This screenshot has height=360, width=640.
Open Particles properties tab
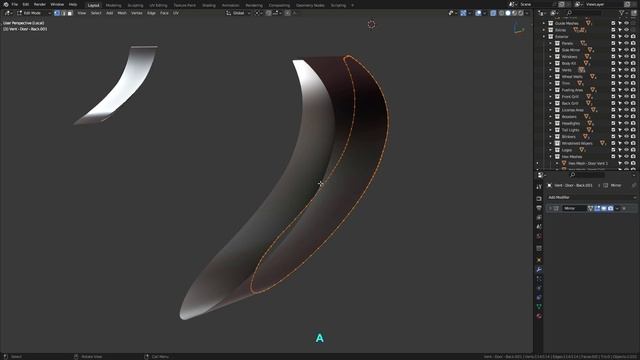coord(539,279)
